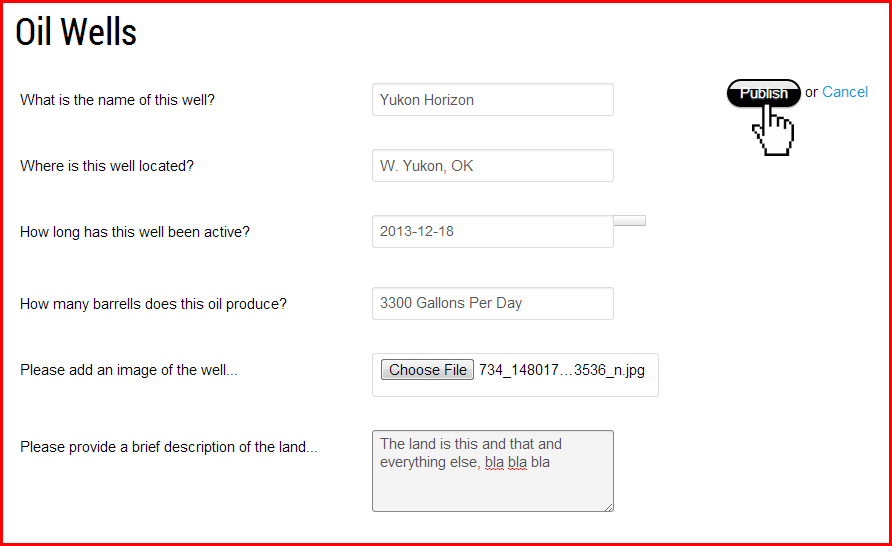892x546 pixels.
Task: Click the date field showing 2013-12-18
Action: click(x=492, y=232)
